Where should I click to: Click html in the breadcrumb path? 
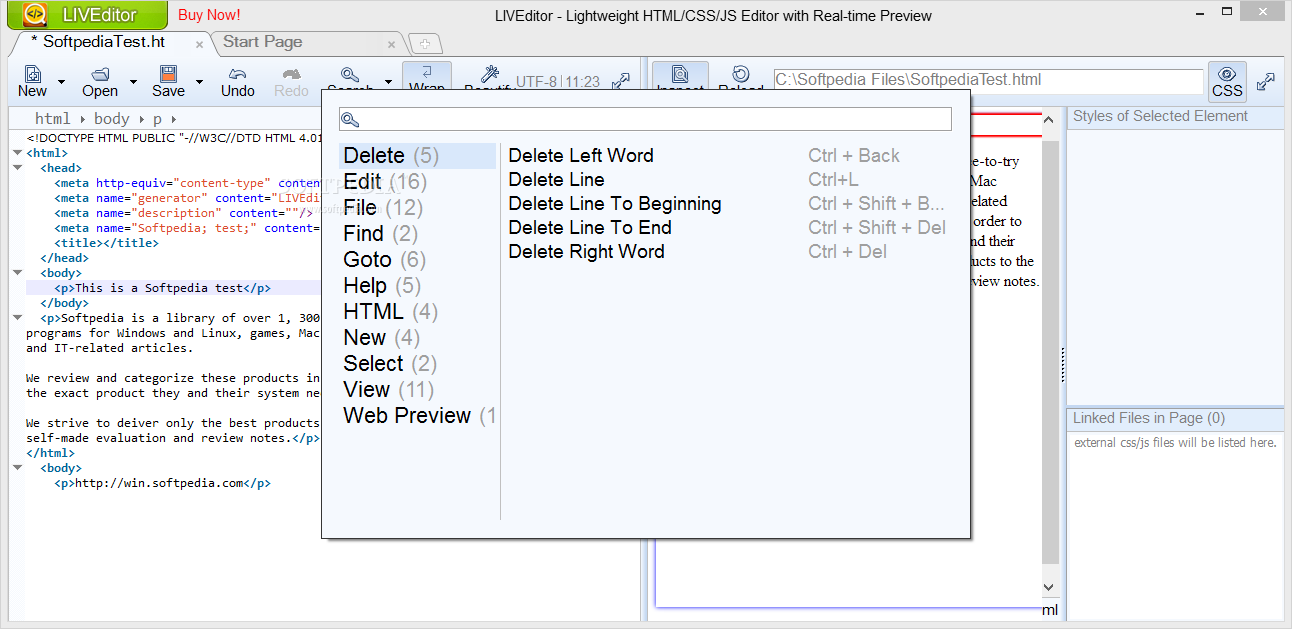pos(53,119)
